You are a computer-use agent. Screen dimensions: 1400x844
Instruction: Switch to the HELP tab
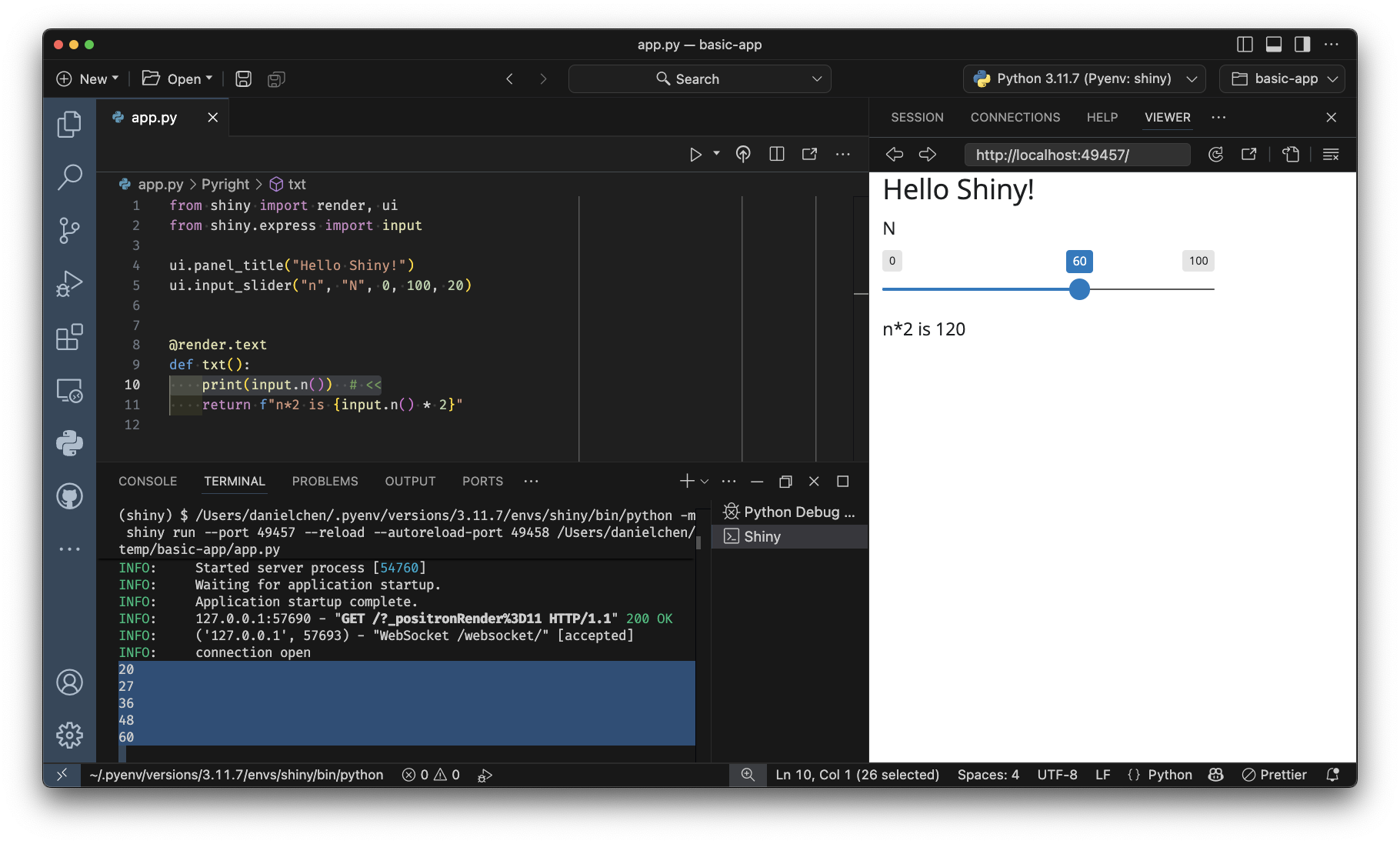pos(1102,117)
